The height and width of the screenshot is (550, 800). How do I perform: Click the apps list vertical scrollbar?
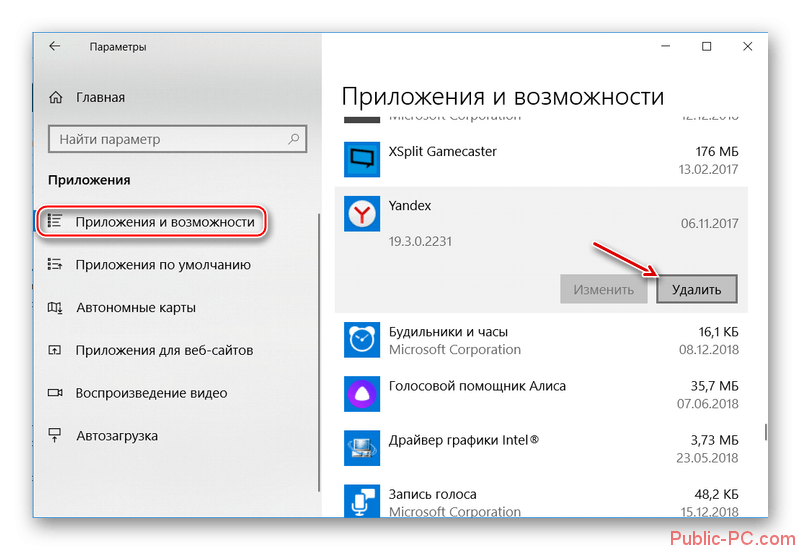pyautogui.click(x=765, y=432)
